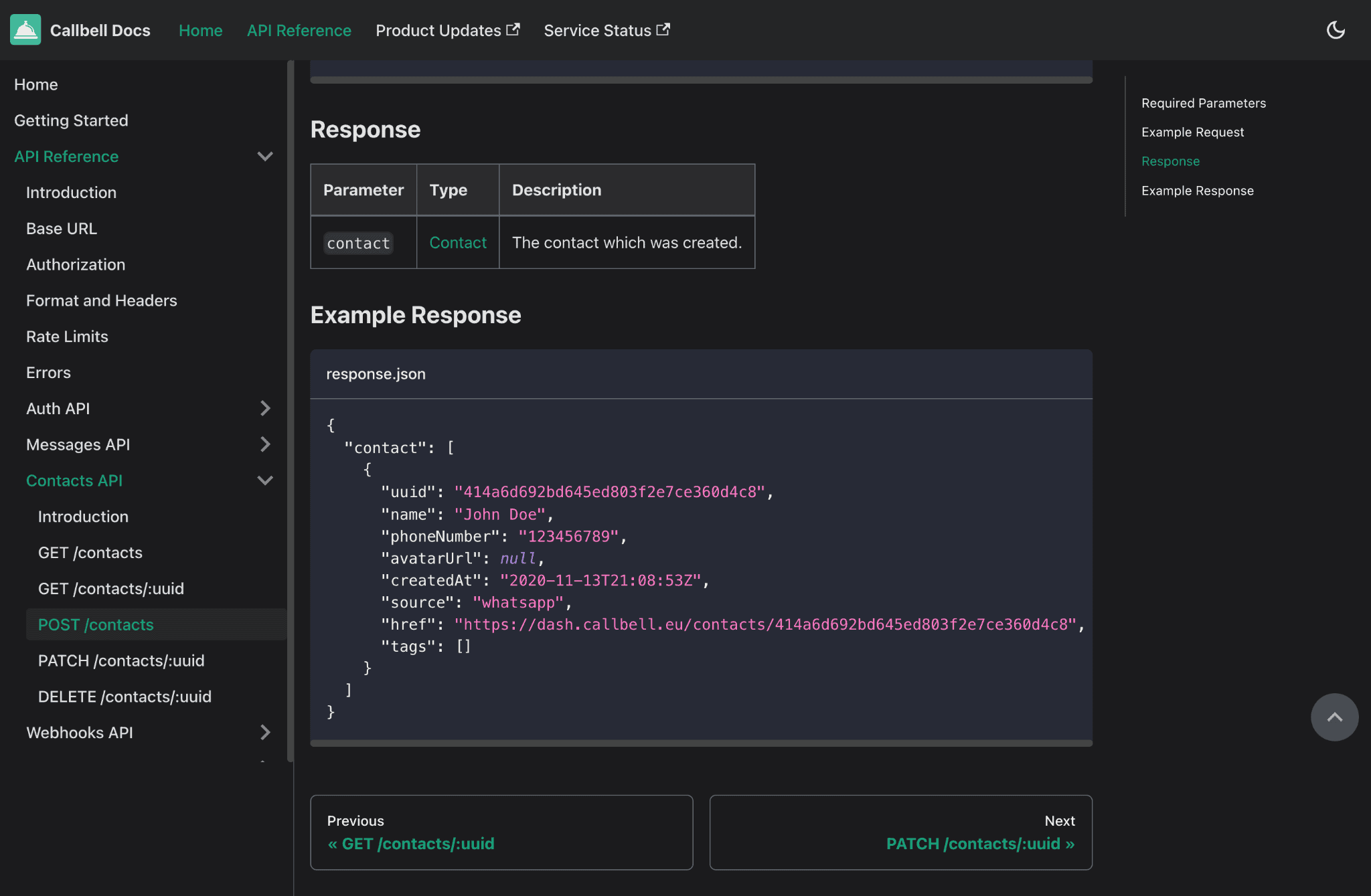Collapse the API Reference section
Screen dimensions: 1371x896
[x=264, y=156]
